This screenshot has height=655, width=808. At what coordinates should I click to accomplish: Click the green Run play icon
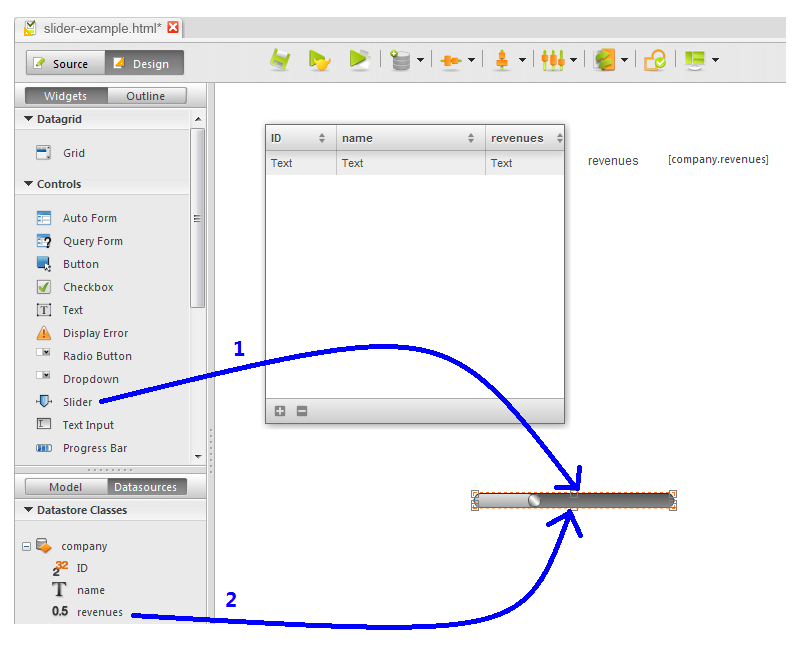(x=358, y=61)
